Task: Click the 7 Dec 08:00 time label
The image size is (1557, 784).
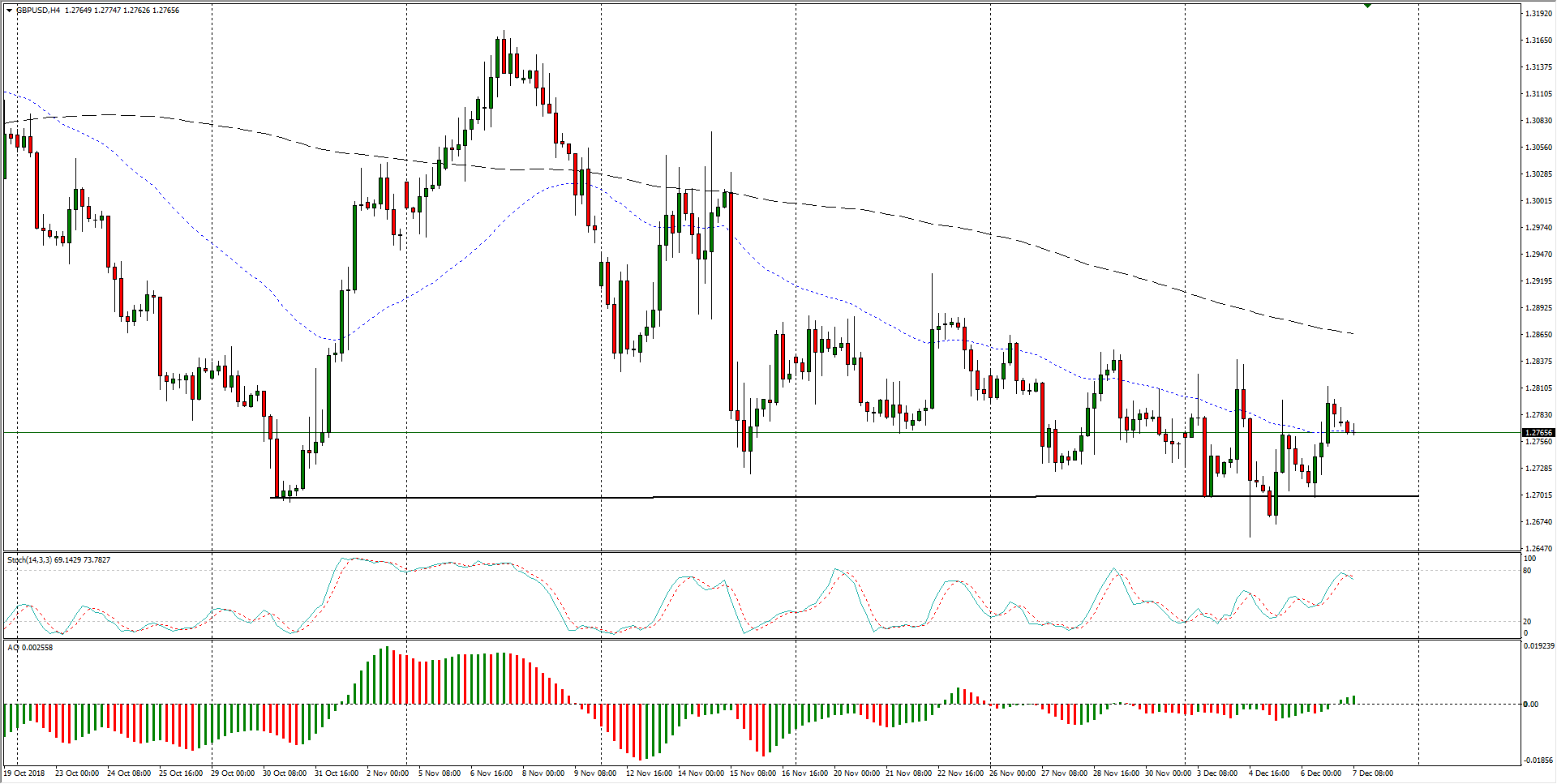Action: (x=1373, y=773)
